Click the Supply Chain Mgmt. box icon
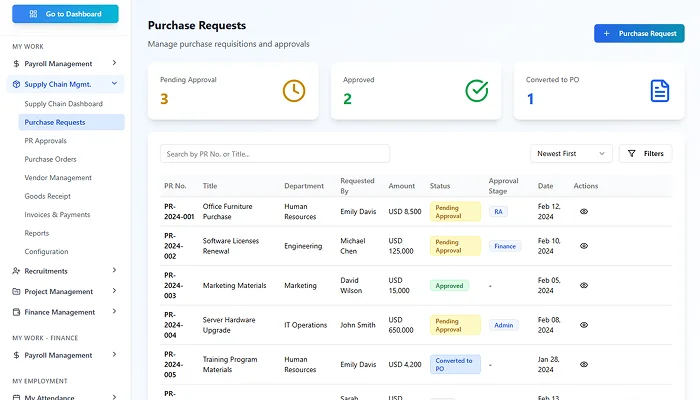Viewport: 700px width, 400px height. coord(17,84)
